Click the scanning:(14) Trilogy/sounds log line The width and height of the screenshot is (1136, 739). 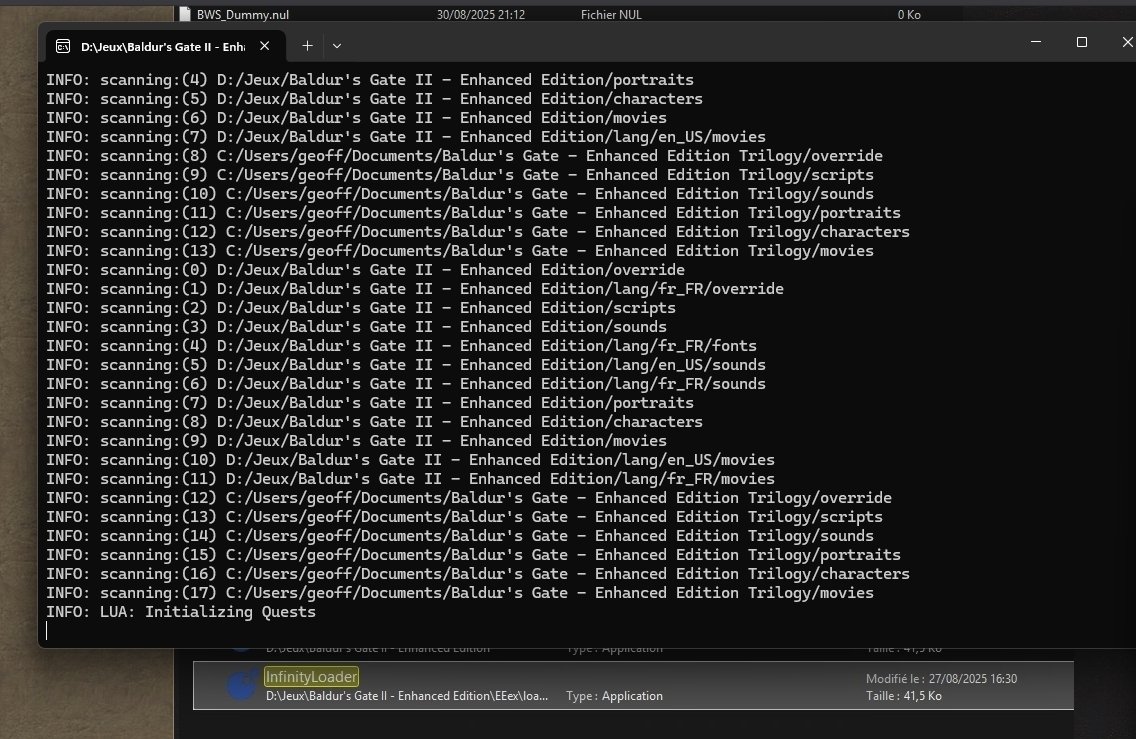460,535
